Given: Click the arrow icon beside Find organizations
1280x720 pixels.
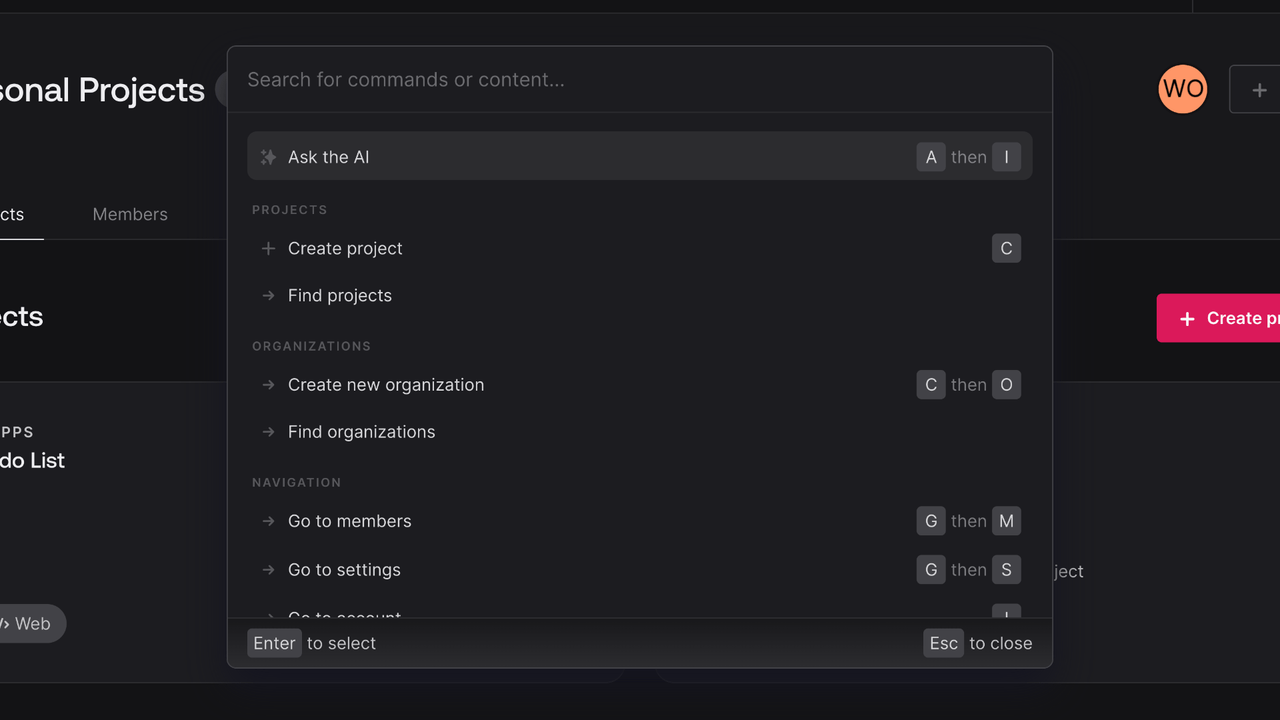Looking at the screenshot, I should [x=268, y=432].
